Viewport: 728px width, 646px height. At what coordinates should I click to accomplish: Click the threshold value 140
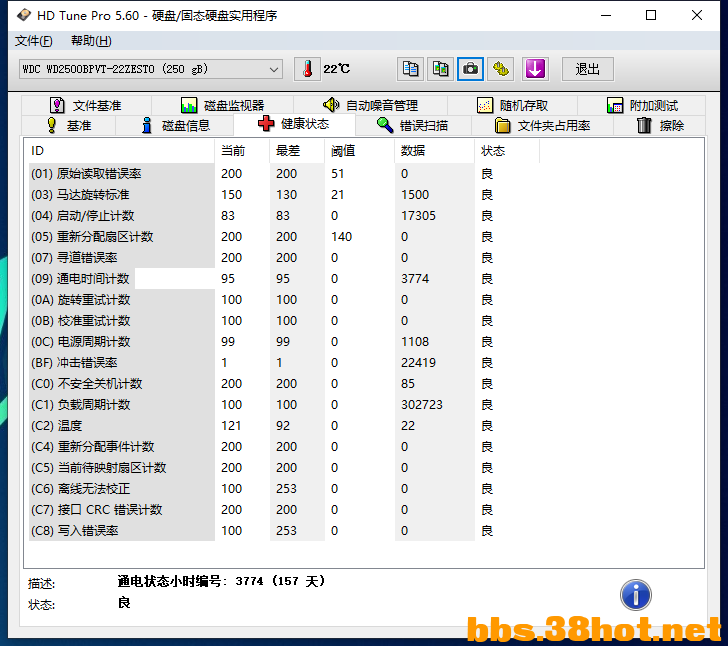[x=341, y=236]
